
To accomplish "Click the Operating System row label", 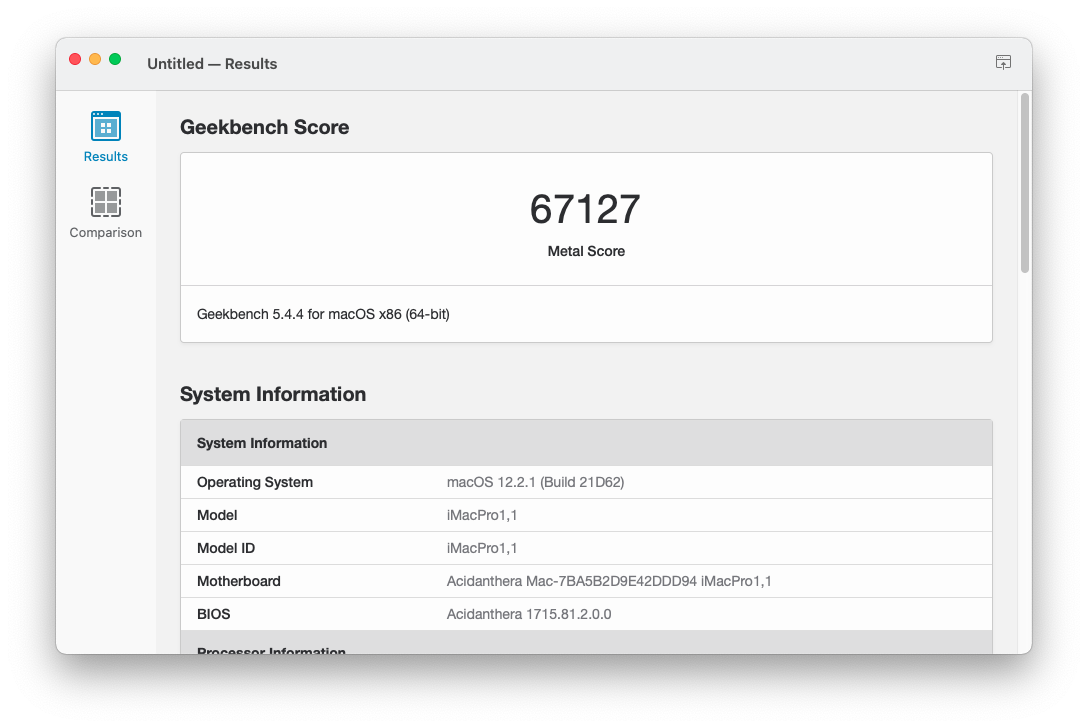I will coord(255,482).
